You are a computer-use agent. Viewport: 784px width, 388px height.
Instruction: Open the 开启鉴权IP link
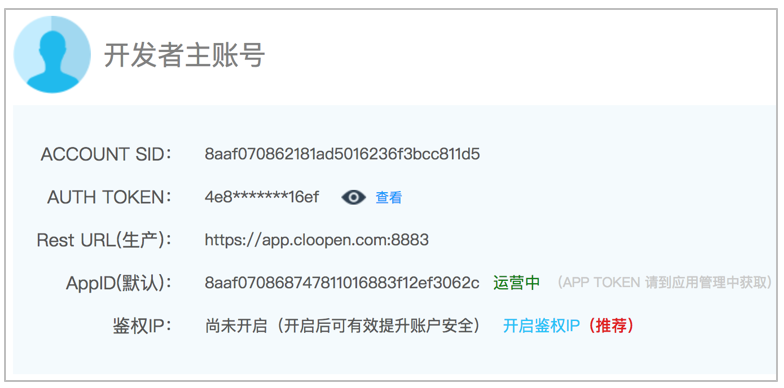point(541,326)
